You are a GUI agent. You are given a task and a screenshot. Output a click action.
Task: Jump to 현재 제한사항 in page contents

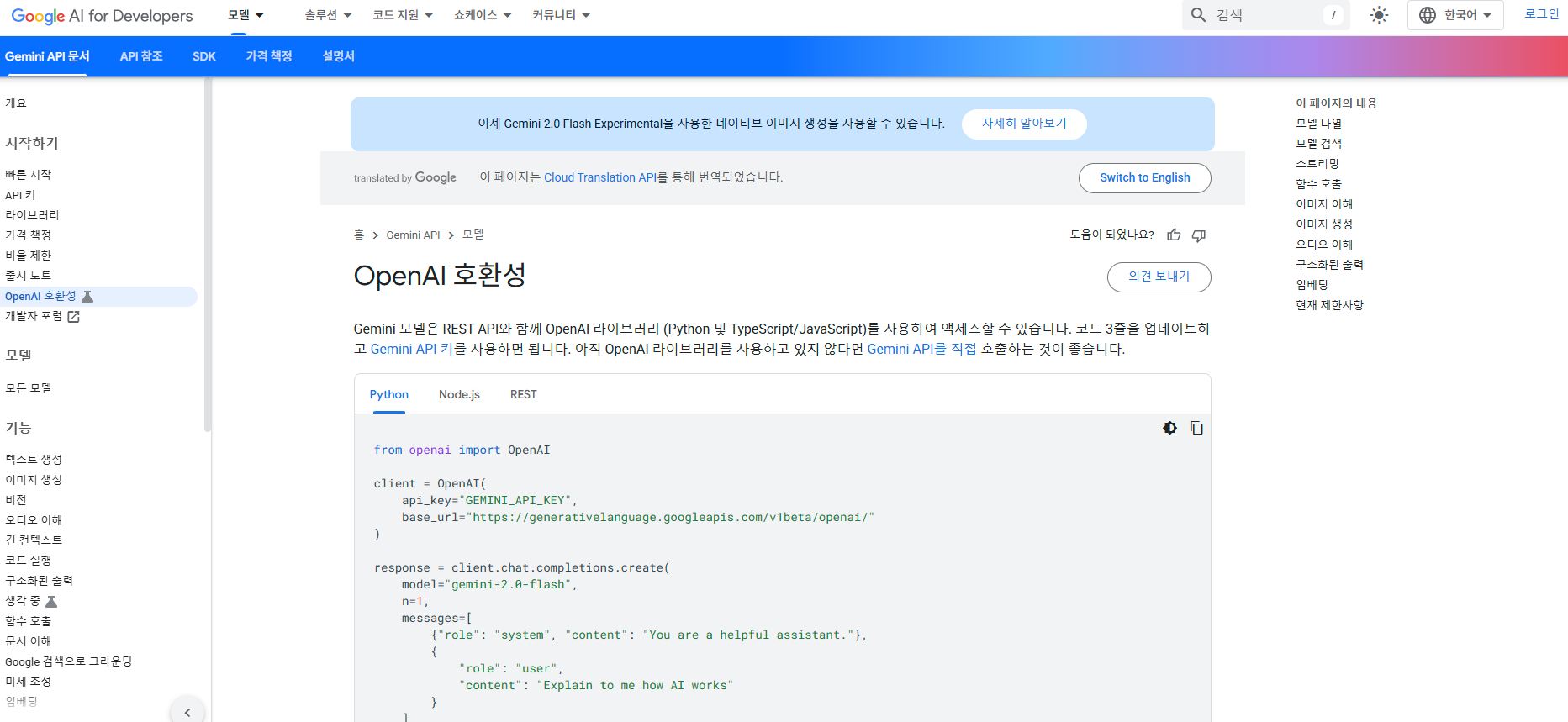coord(1329,305)
